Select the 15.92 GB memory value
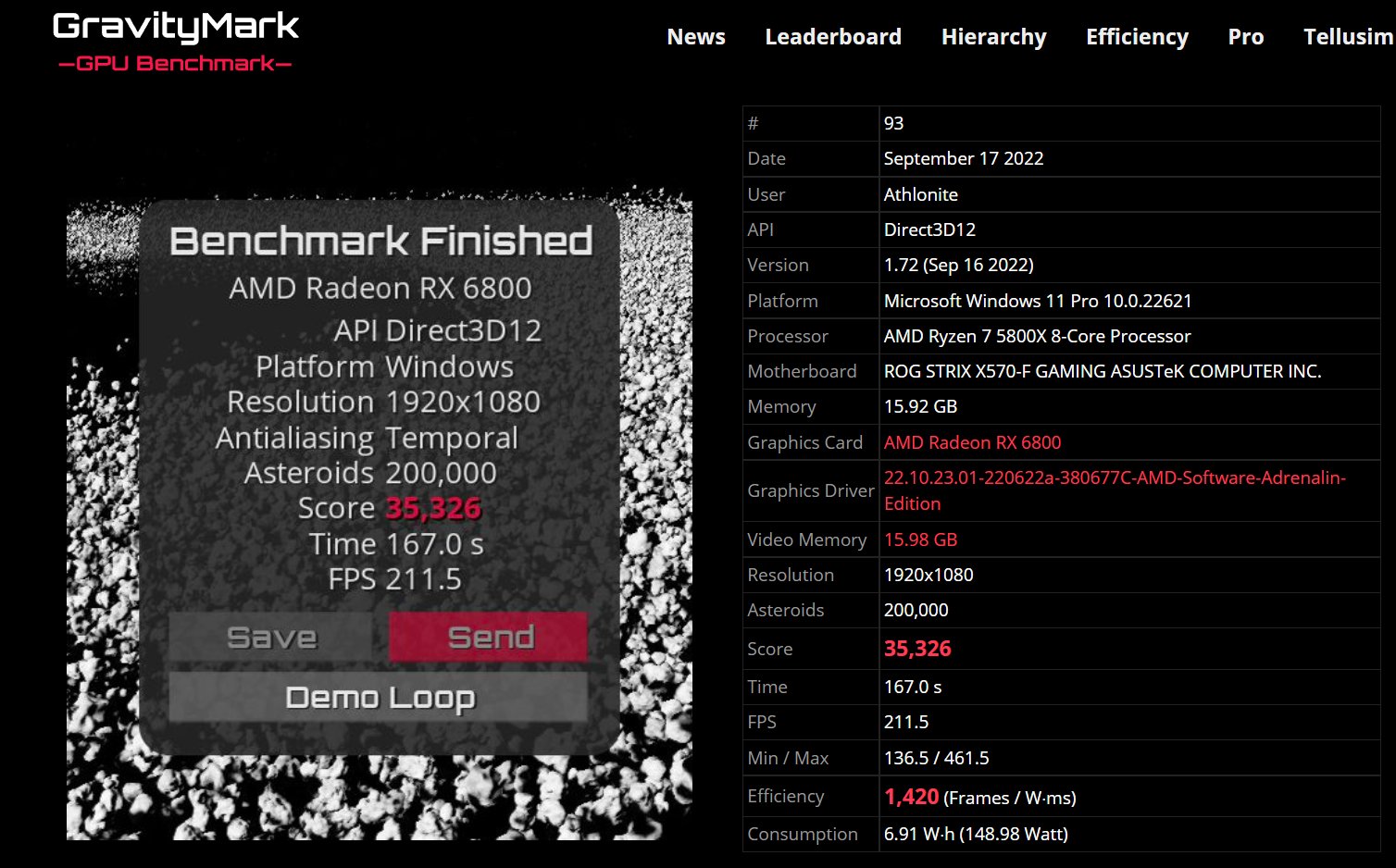 click(x=920, y=406)
